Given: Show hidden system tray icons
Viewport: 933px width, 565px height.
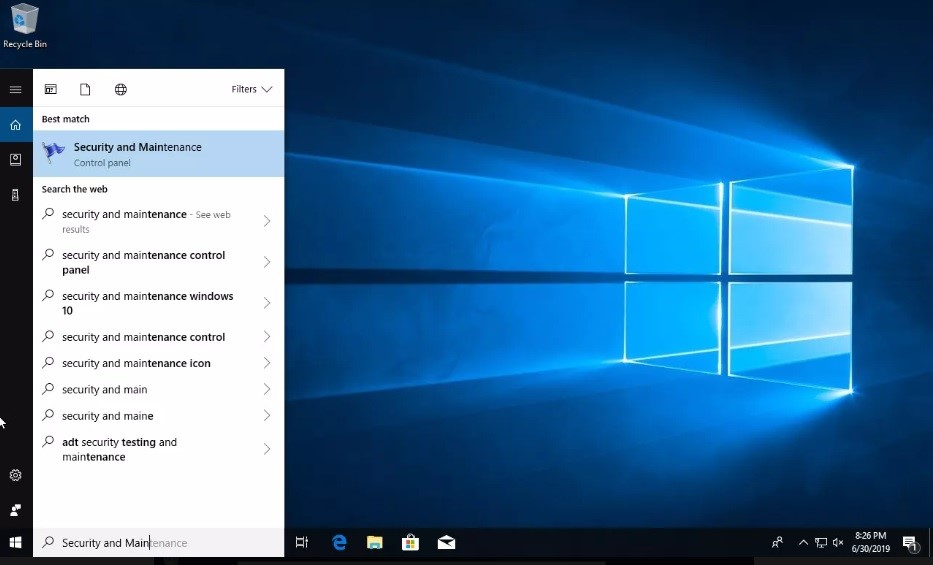Looking at the screenshot, I should [x=802, y=542].
